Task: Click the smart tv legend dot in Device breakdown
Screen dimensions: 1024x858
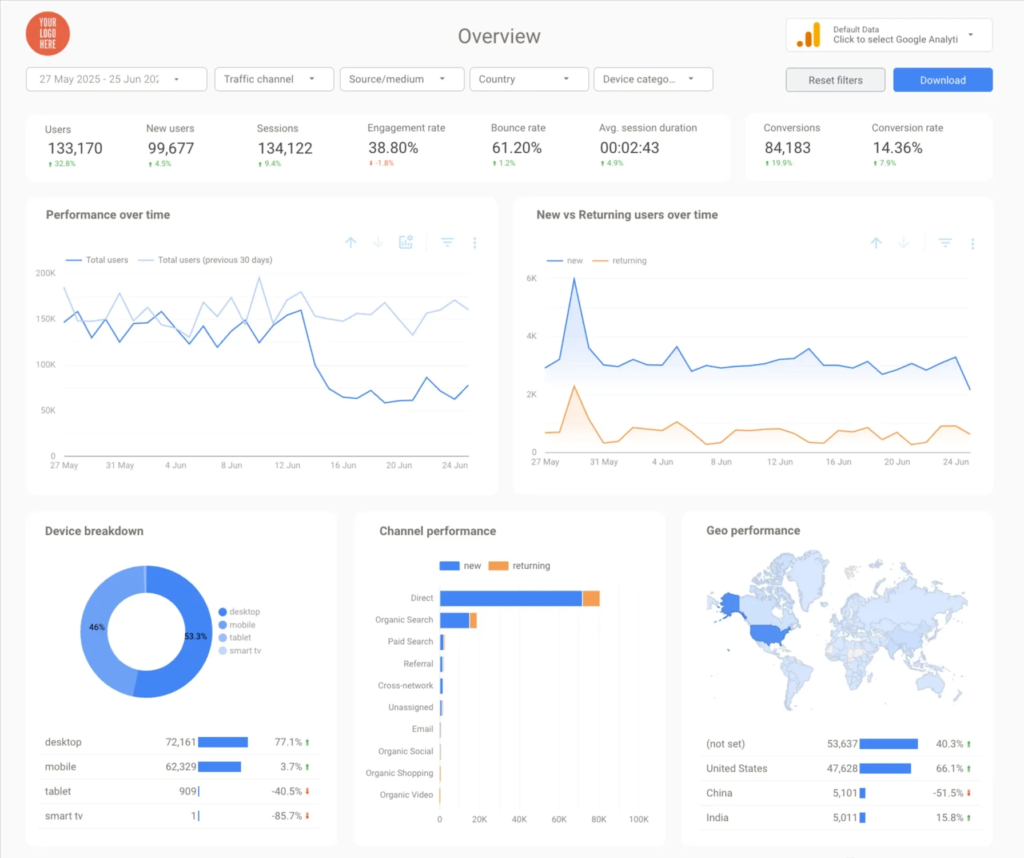Action: coord(223,651)
